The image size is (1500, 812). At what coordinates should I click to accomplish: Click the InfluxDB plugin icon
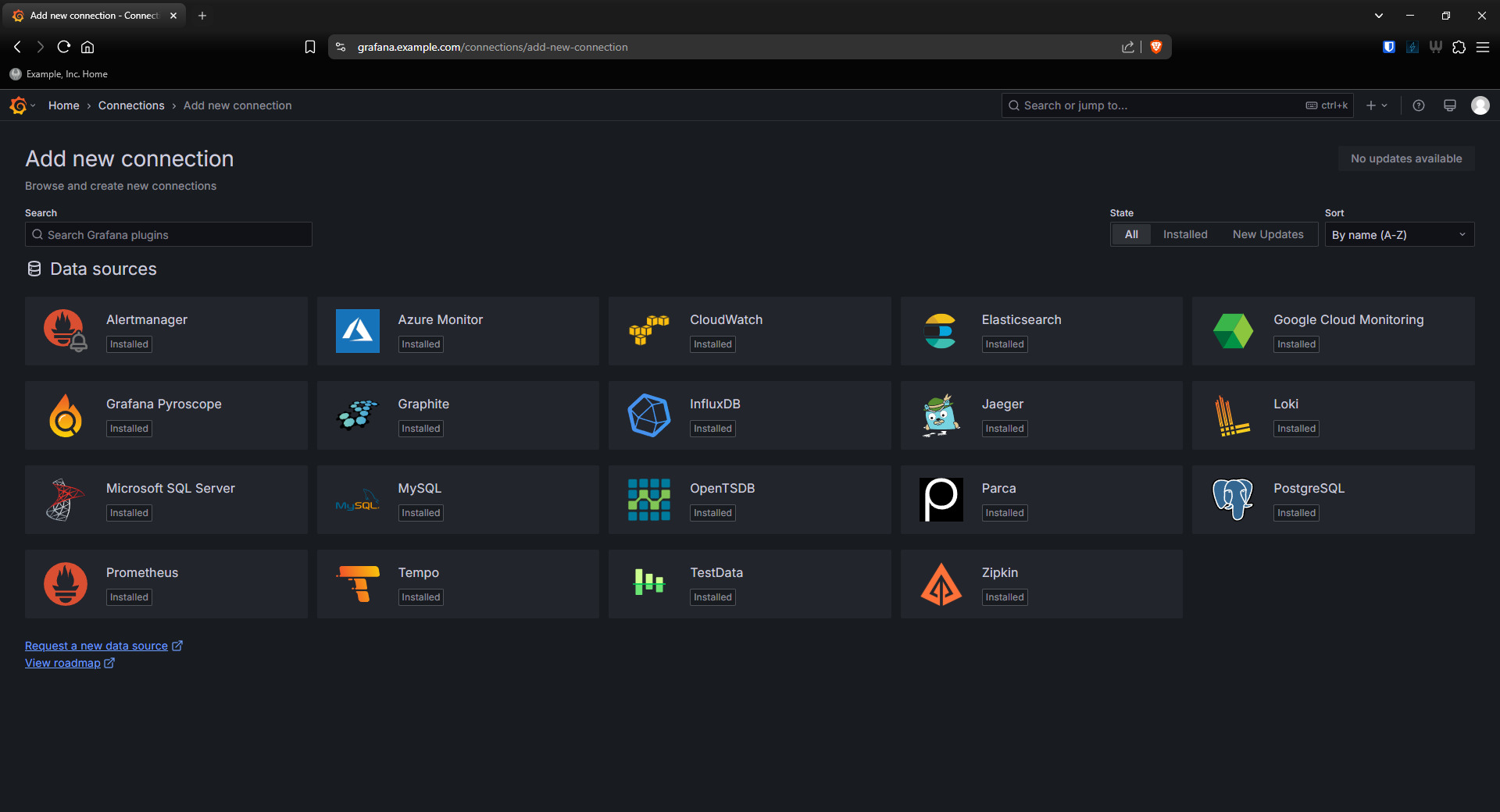click(648, 415)
